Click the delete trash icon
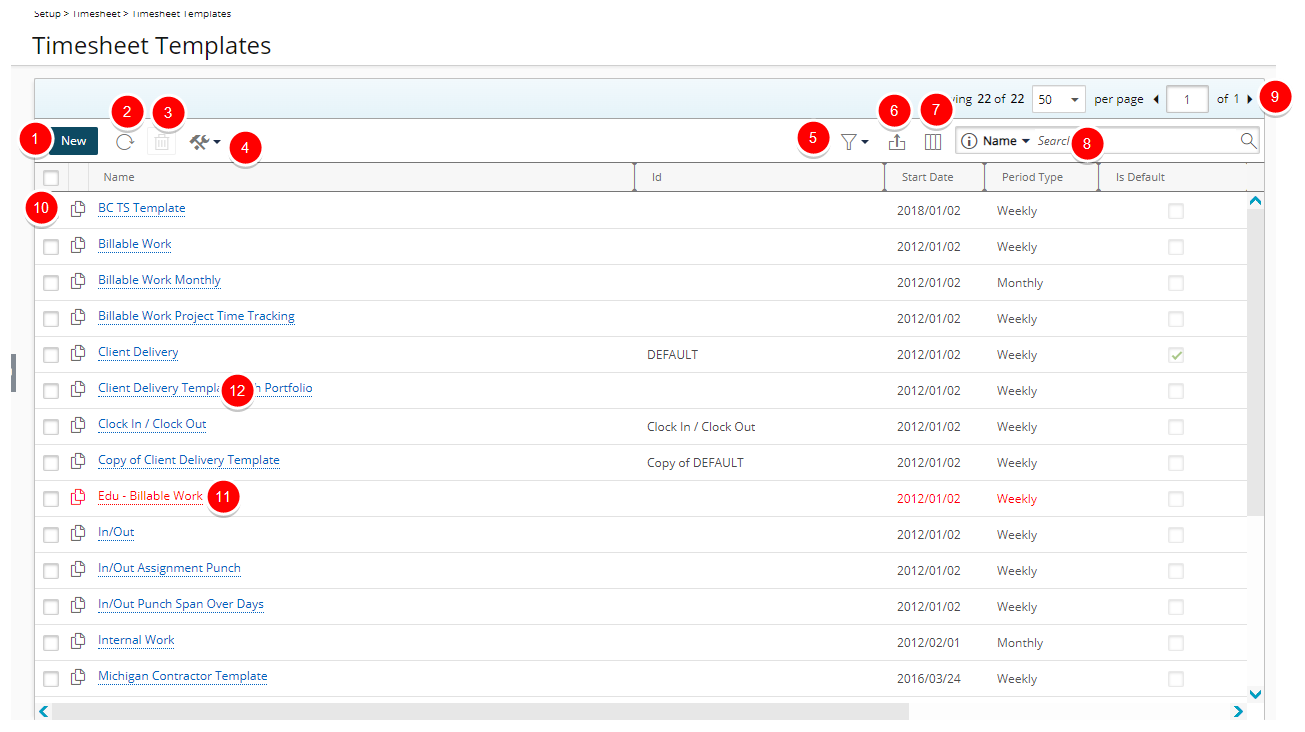The image size is (1305, 732). pyautogui.click(x=162, y=143)
